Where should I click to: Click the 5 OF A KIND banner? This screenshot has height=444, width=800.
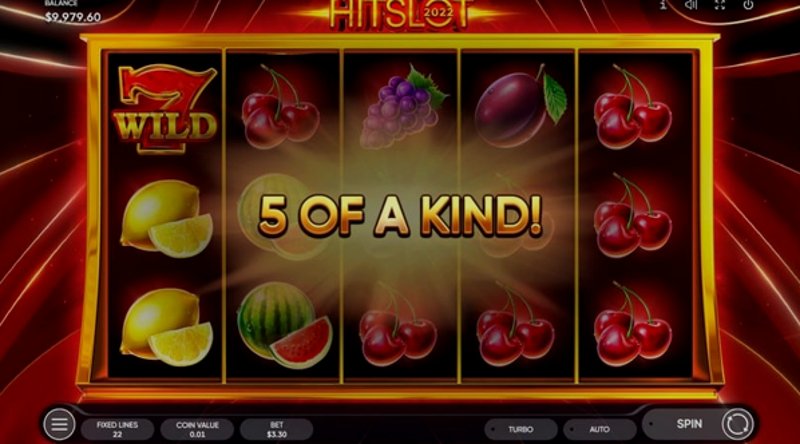click(400, 215)
